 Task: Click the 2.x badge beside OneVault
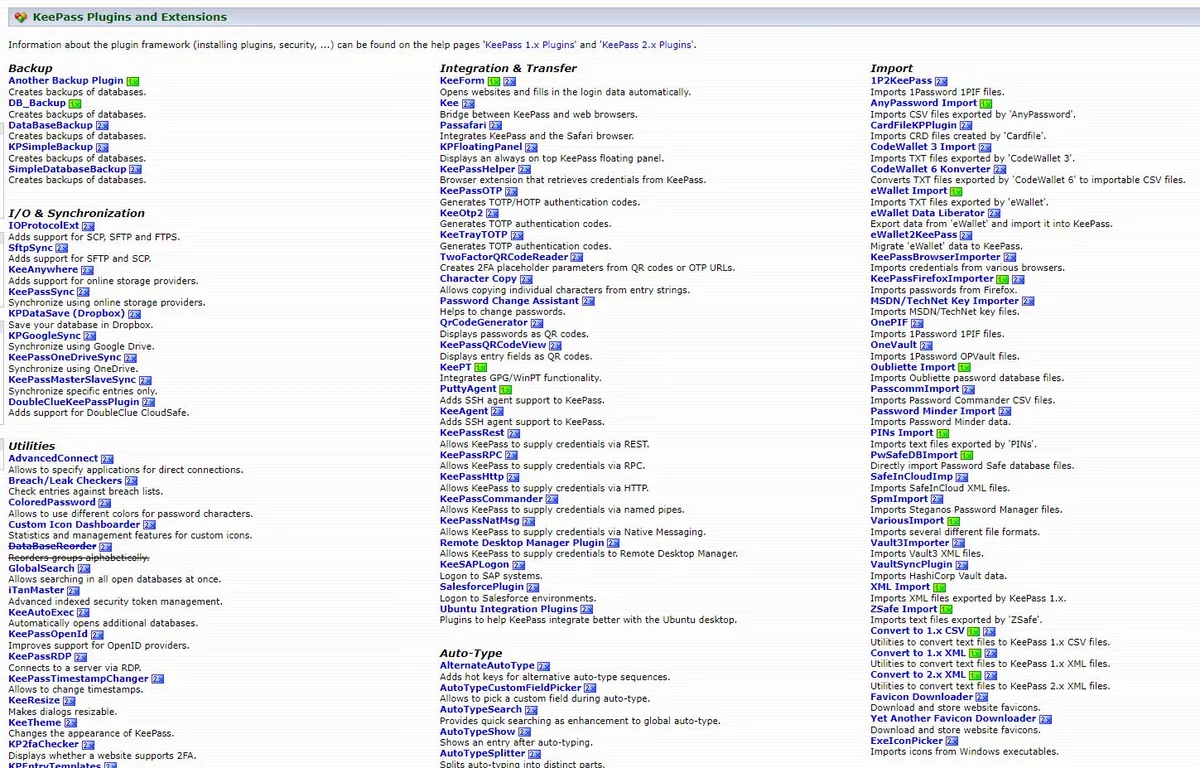927,345
